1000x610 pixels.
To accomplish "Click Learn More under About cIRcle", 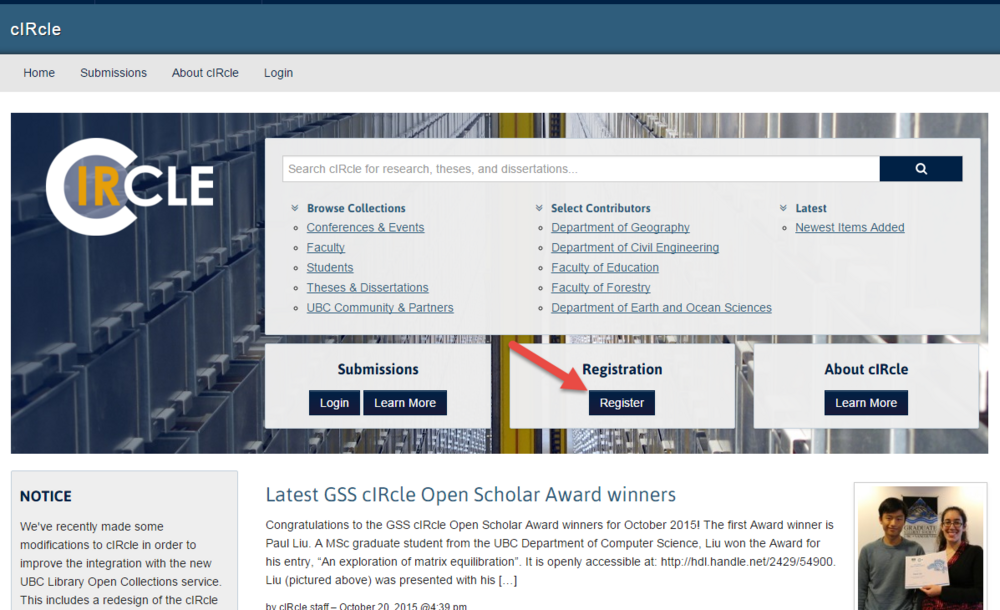I will click(865, 403).
